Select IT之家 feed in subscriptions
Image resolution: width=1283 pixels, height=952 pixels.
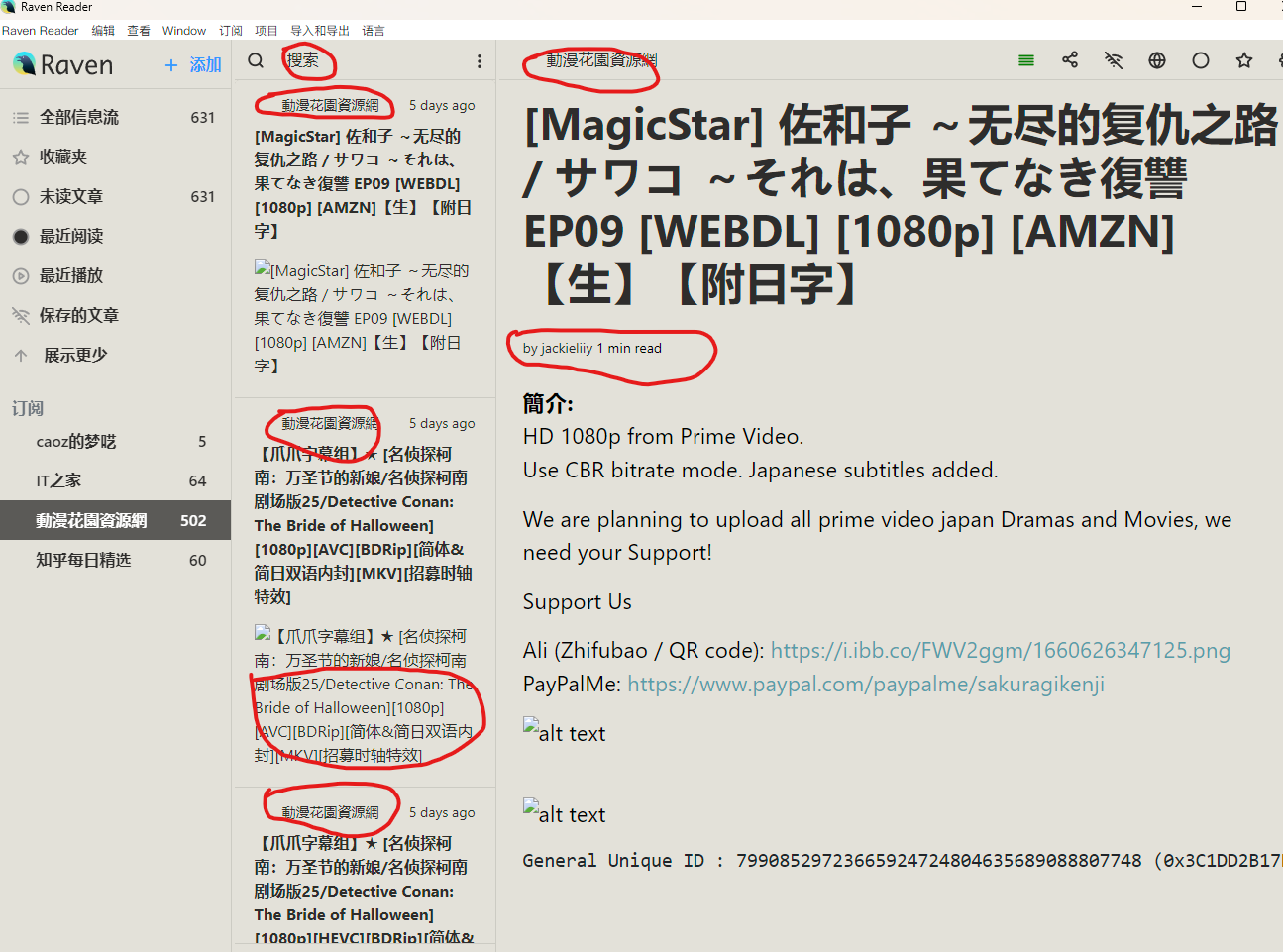(58, 480)
